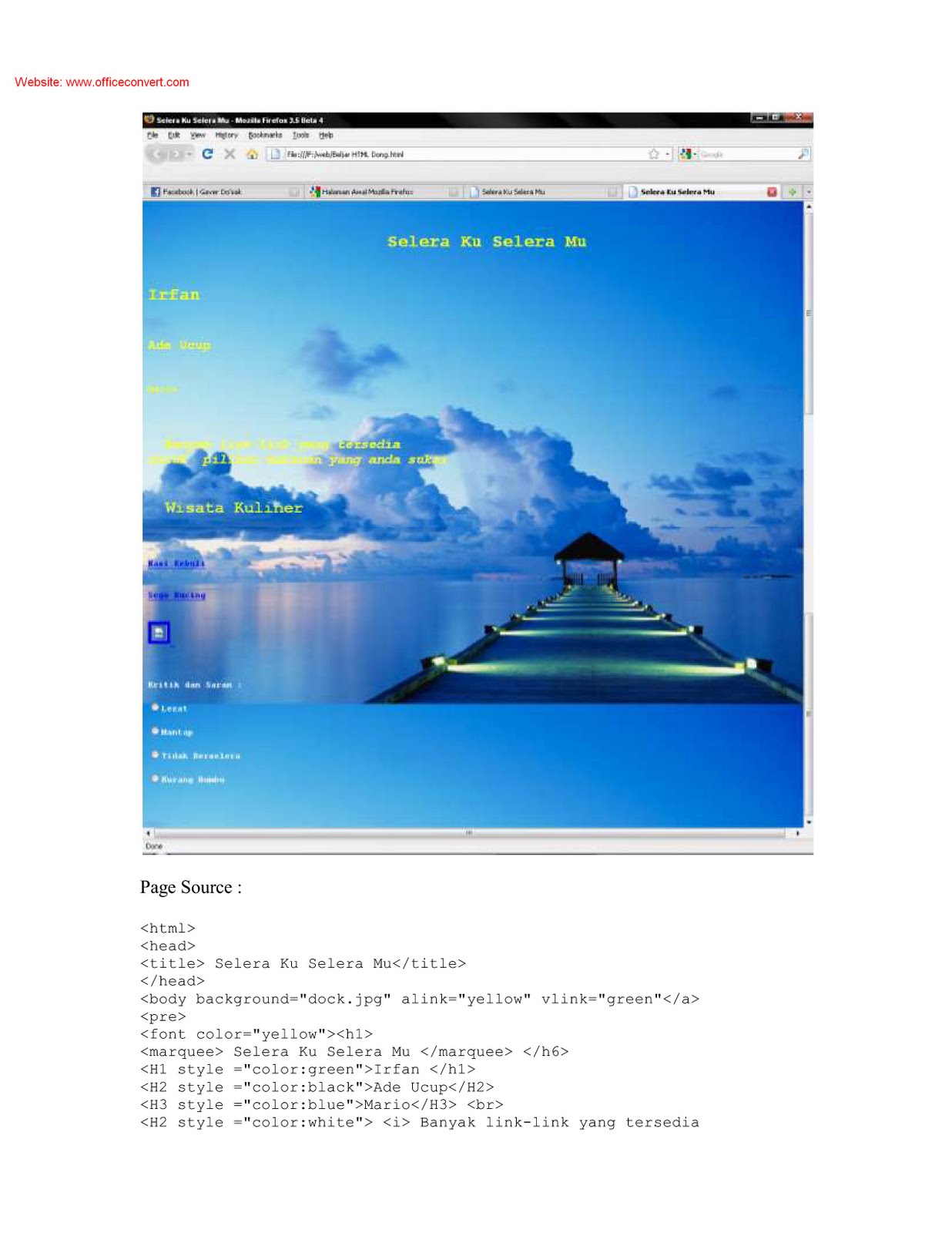
Task: Open the list-all-tabs dropdown arrow
Action: pyautogui.click(x=809, y=192)
